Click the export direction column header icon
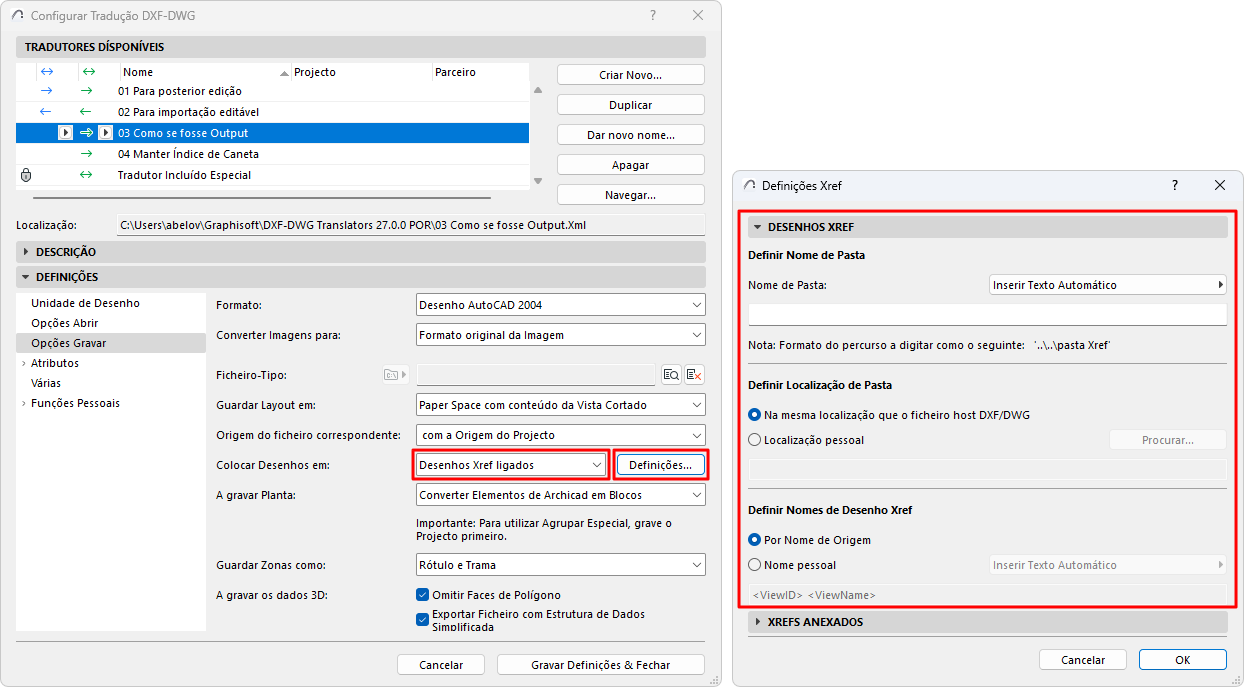Screen dimensions: 1244x687 88,72
